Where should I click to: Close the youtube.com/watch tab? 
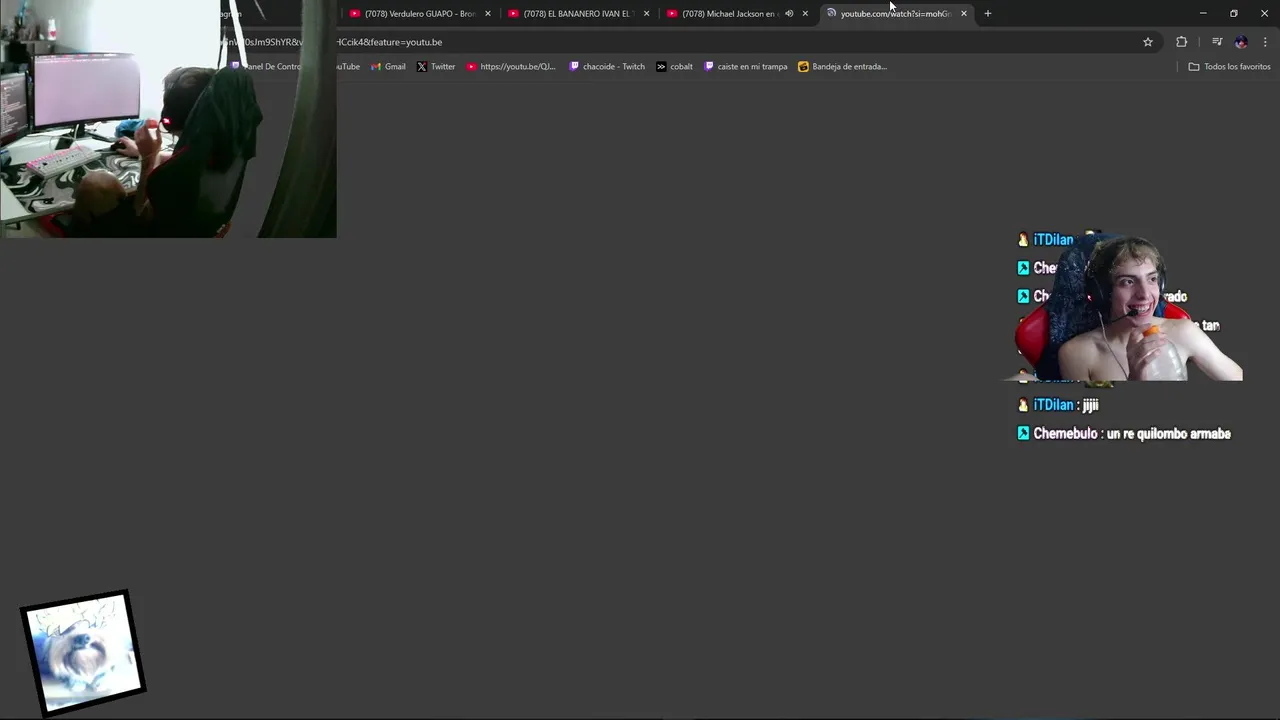point(964,14)
